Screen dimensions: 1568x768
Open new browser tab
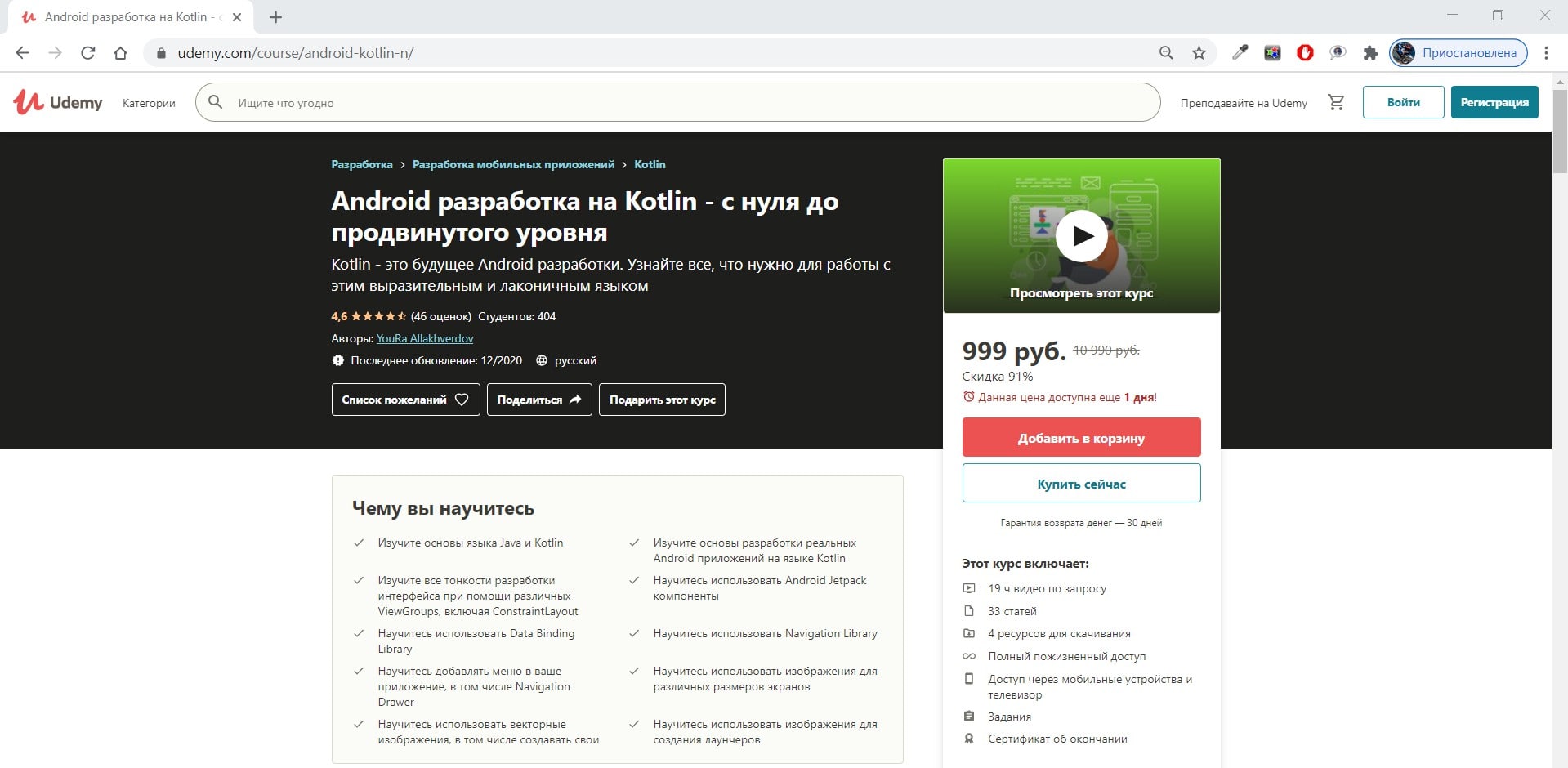[x=275, y=17]
